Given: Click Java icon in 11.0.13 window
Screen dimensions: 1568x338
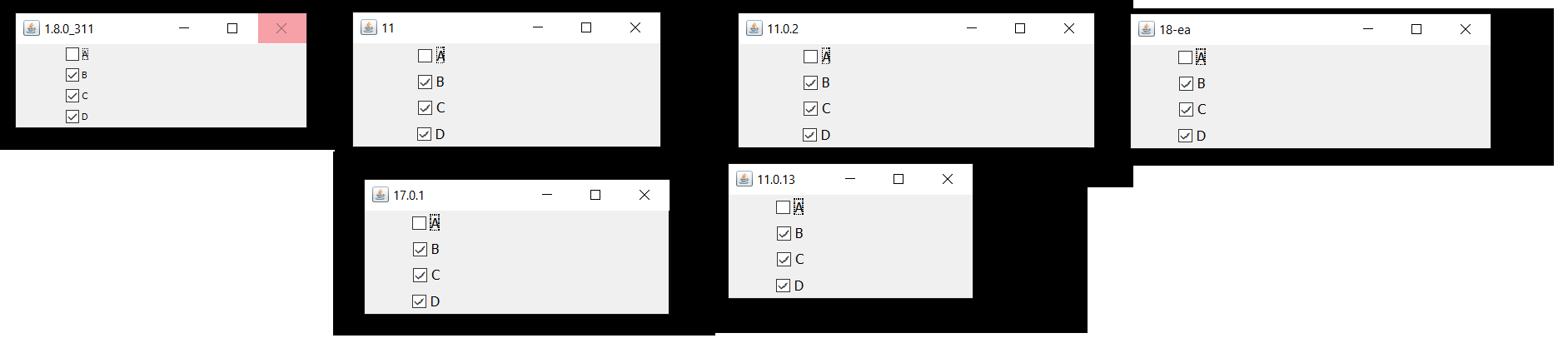Looking at the screenshot, I should pos(744,179).
